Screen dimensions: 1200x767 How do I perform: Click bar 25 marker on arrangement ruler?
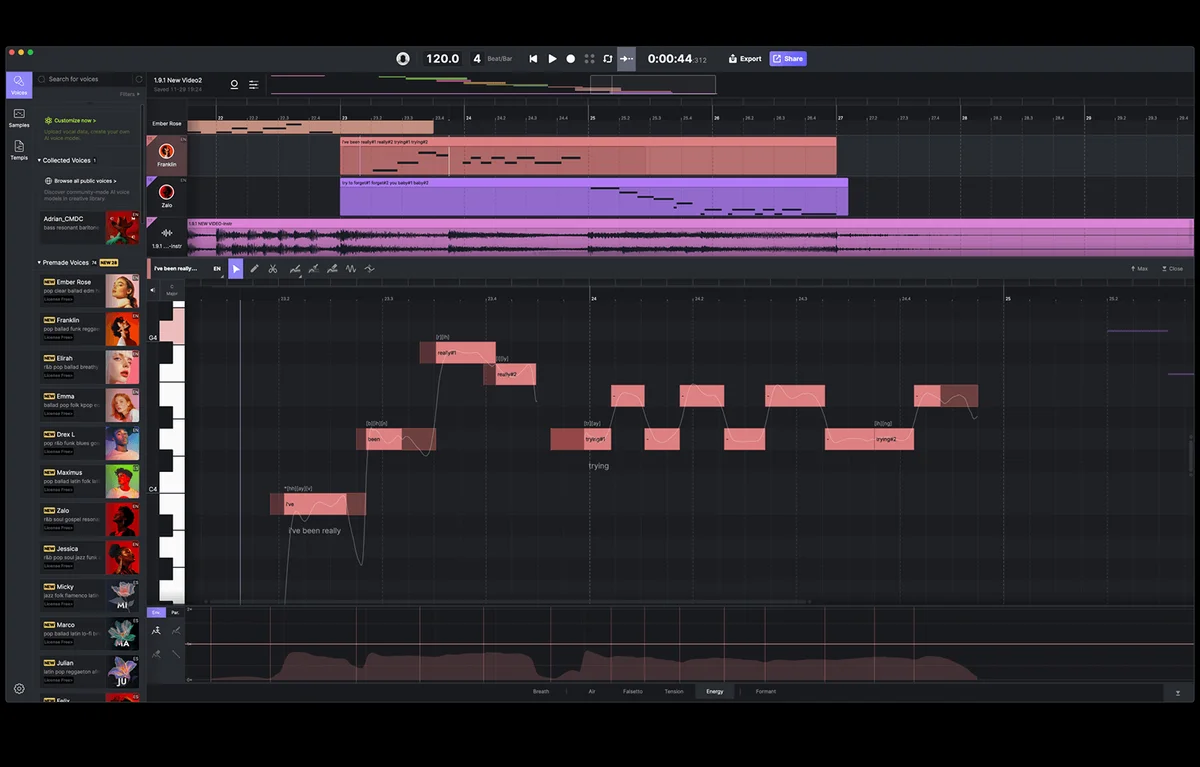click(x=592, y=118)
